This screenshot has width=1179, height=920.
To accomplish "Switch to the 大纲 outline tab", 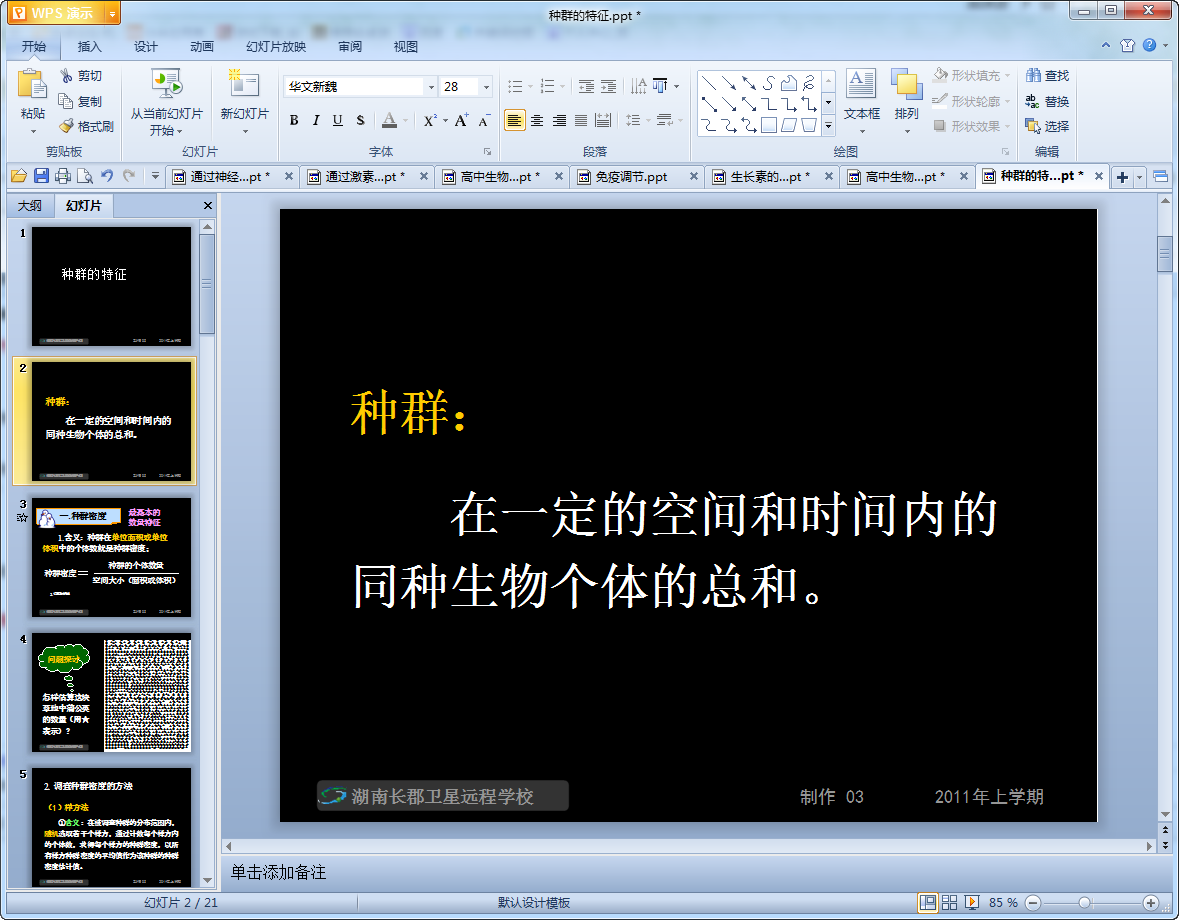I will pos(30,205).
